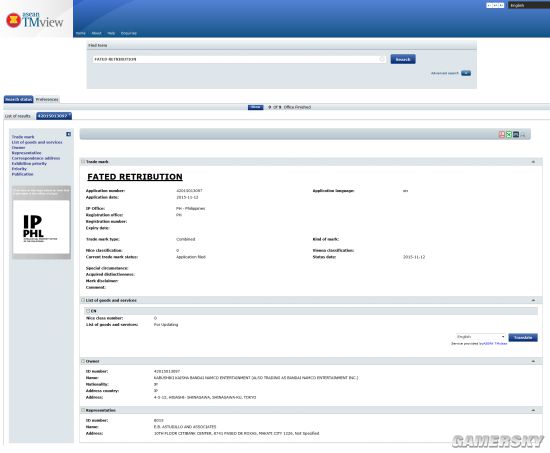Toggle the Trade mark section checkbox

[83, 162]
